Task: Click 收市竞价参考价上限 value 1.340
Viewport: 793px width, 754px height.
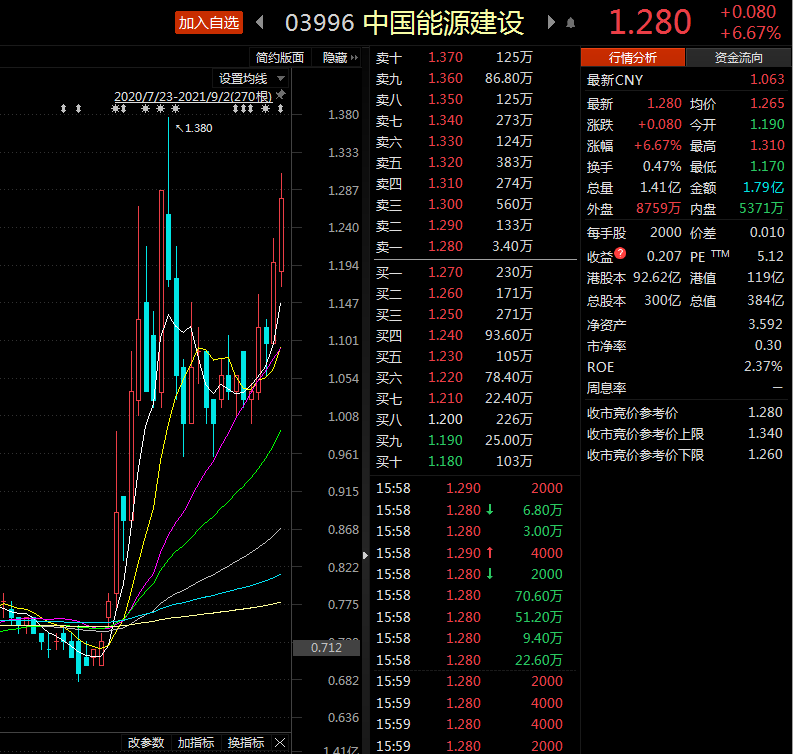Action: (765, 433)
